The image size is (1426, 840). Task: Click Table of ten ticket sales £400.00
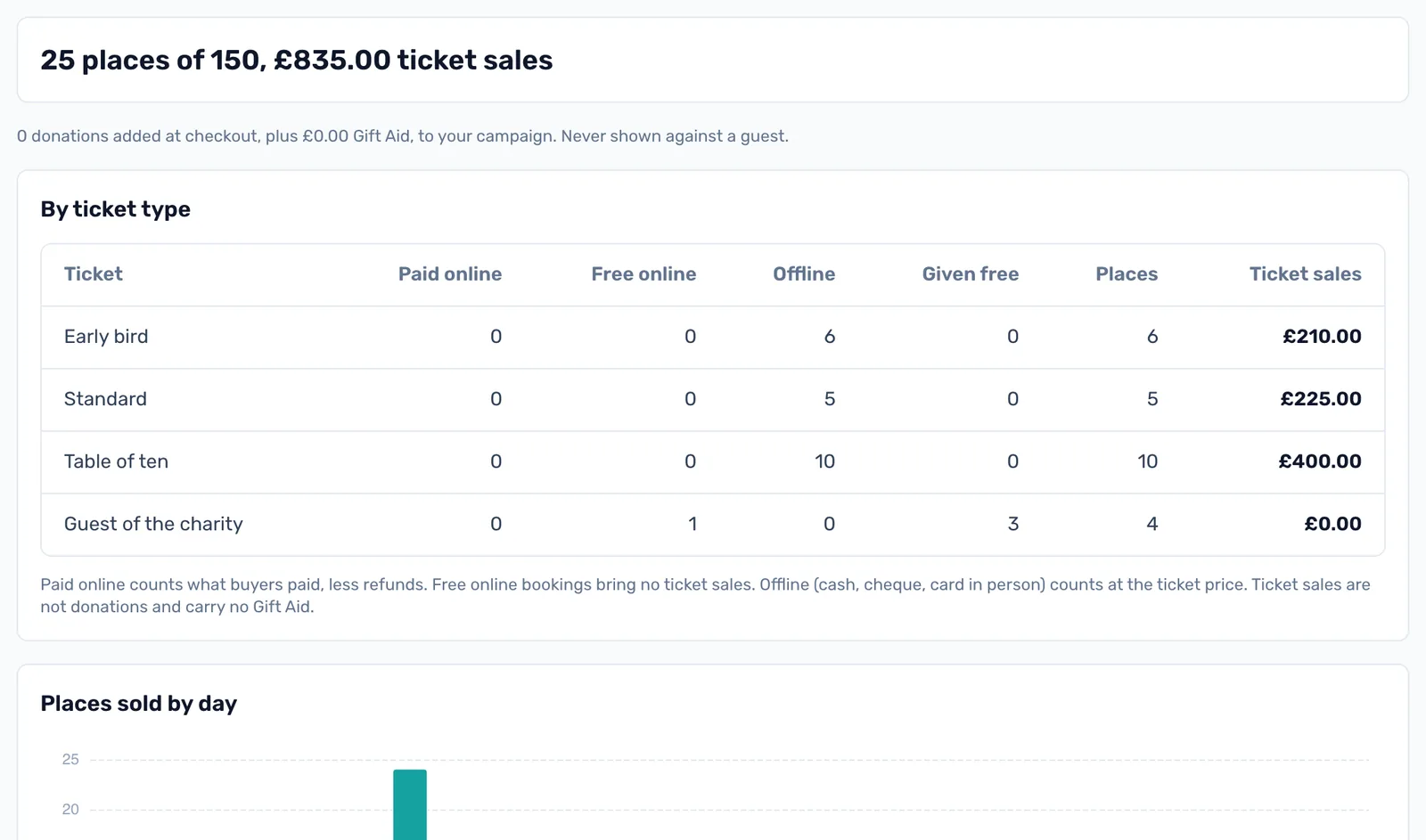coord(1320,461)
